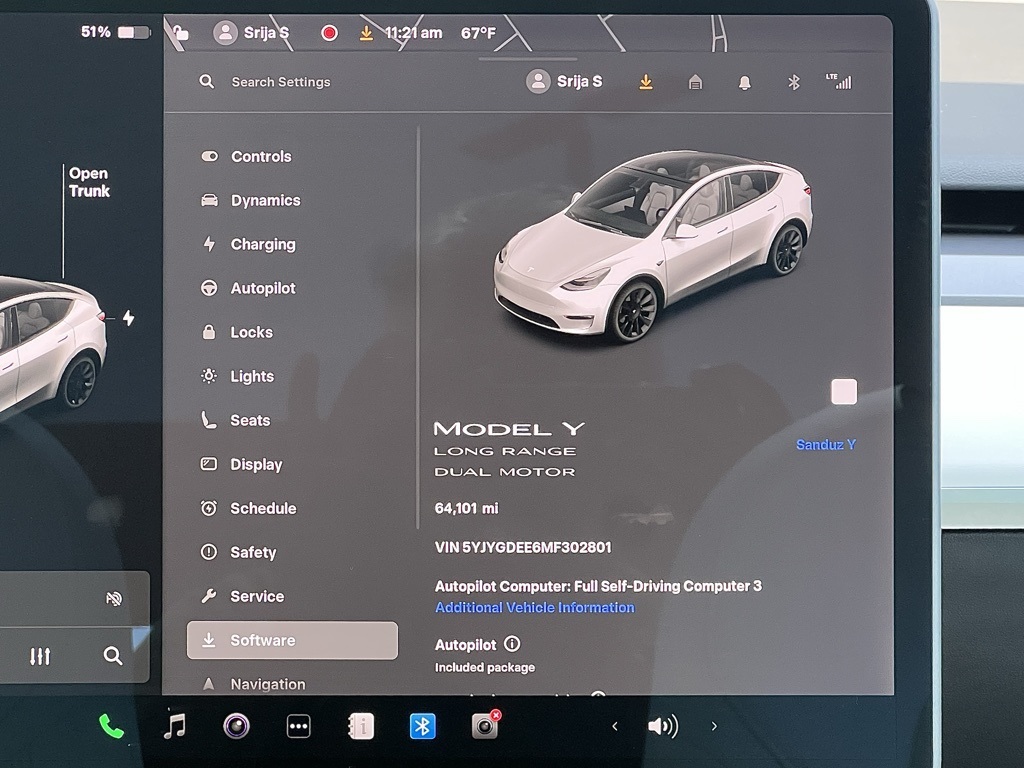Click the white paint color swatch
The width and height of the screenshot is (1024, 768).
[x=844, y=392]
